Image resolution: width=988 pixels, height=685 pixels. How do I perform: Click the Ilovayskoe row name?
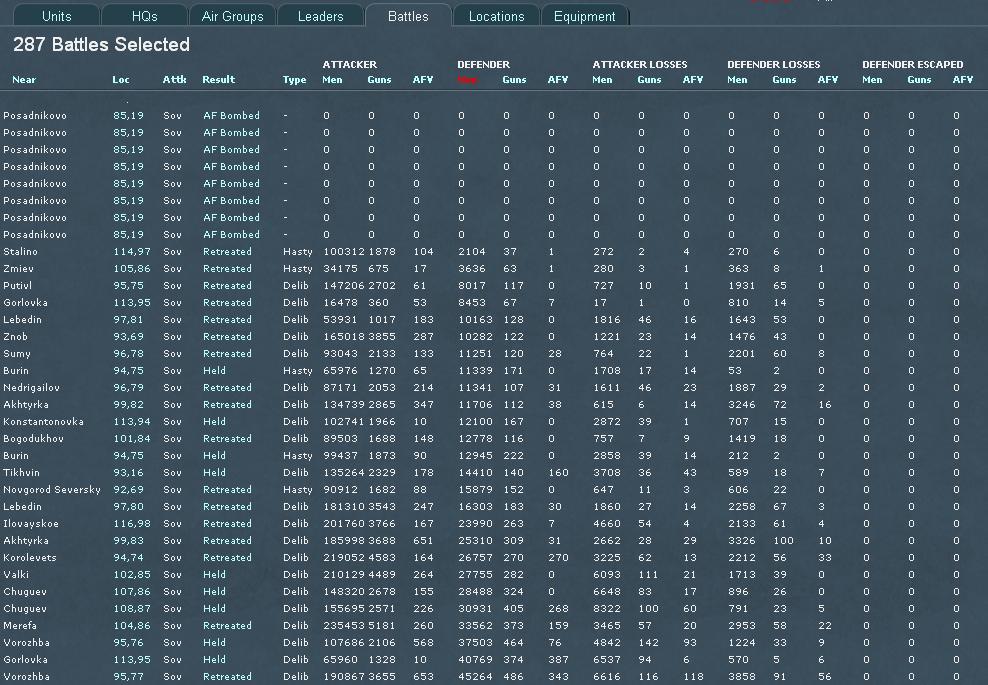pos(31,524)
